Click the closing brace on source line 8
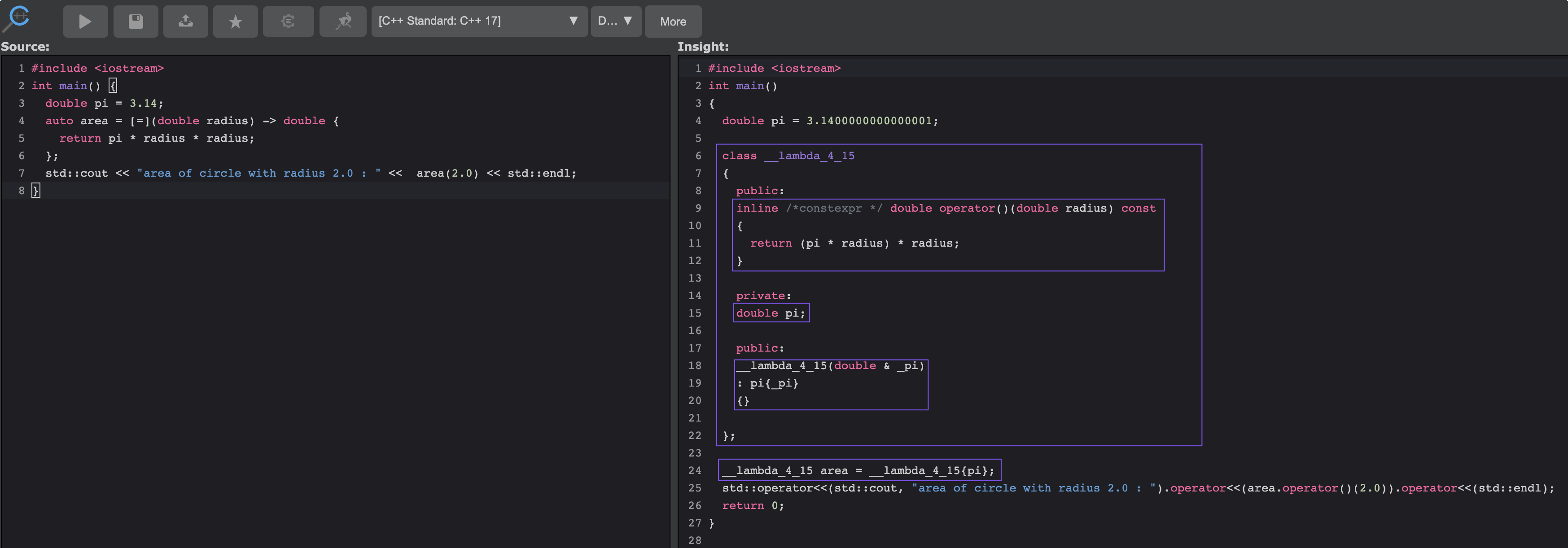The image size is (1568, 548). click(36, 191)
